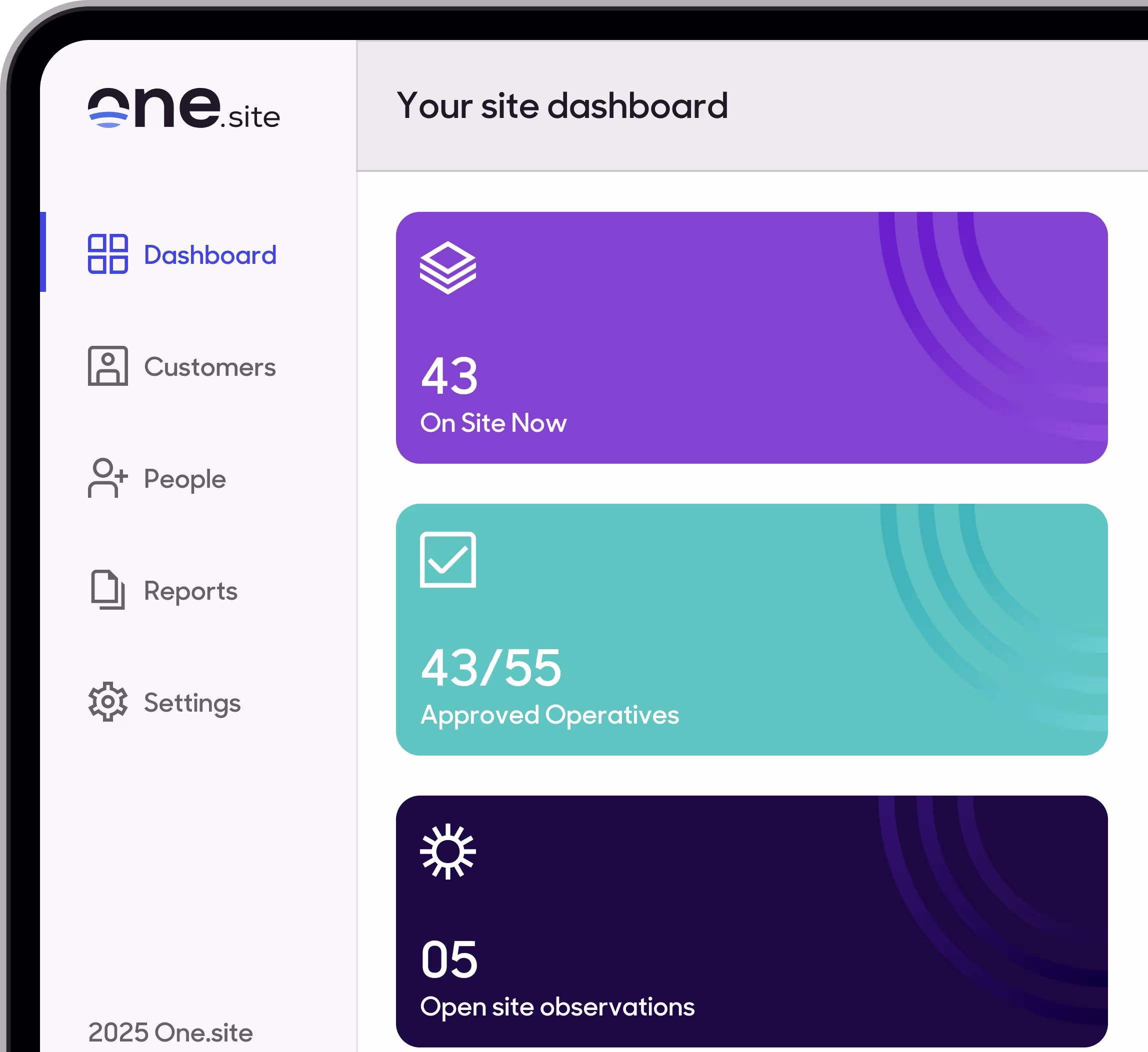Click the One.site logo

point(183,108)
